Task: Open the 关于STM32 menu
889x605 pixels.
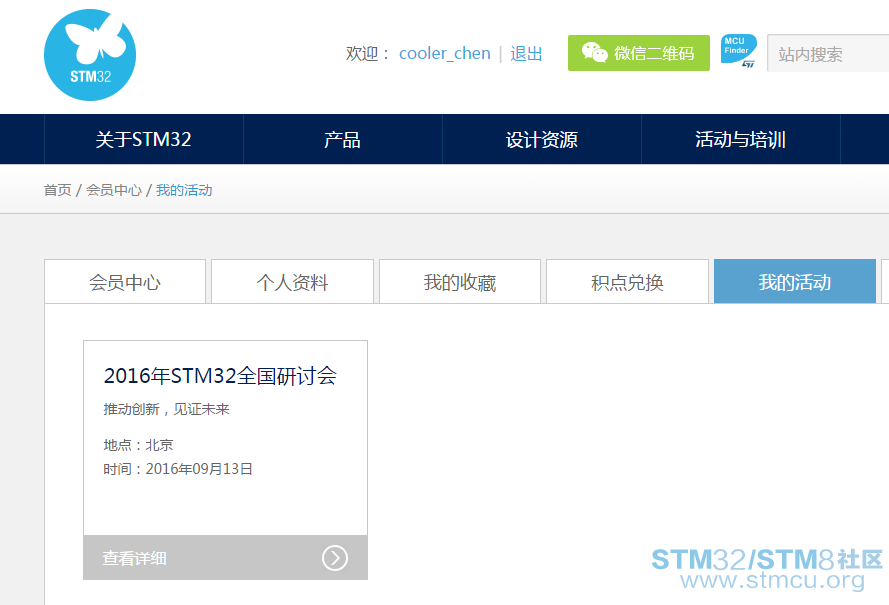Action: point(143,139)
